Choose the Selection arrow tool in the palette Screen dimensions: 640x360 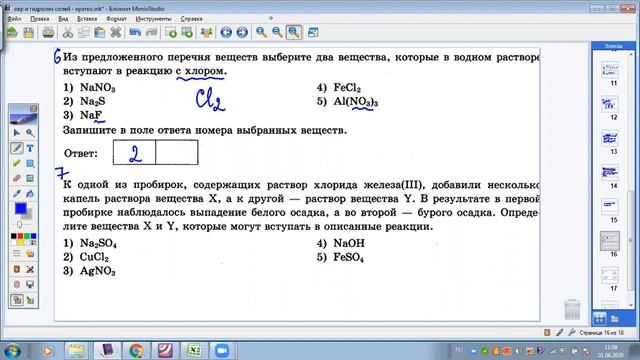pos(17,133)
